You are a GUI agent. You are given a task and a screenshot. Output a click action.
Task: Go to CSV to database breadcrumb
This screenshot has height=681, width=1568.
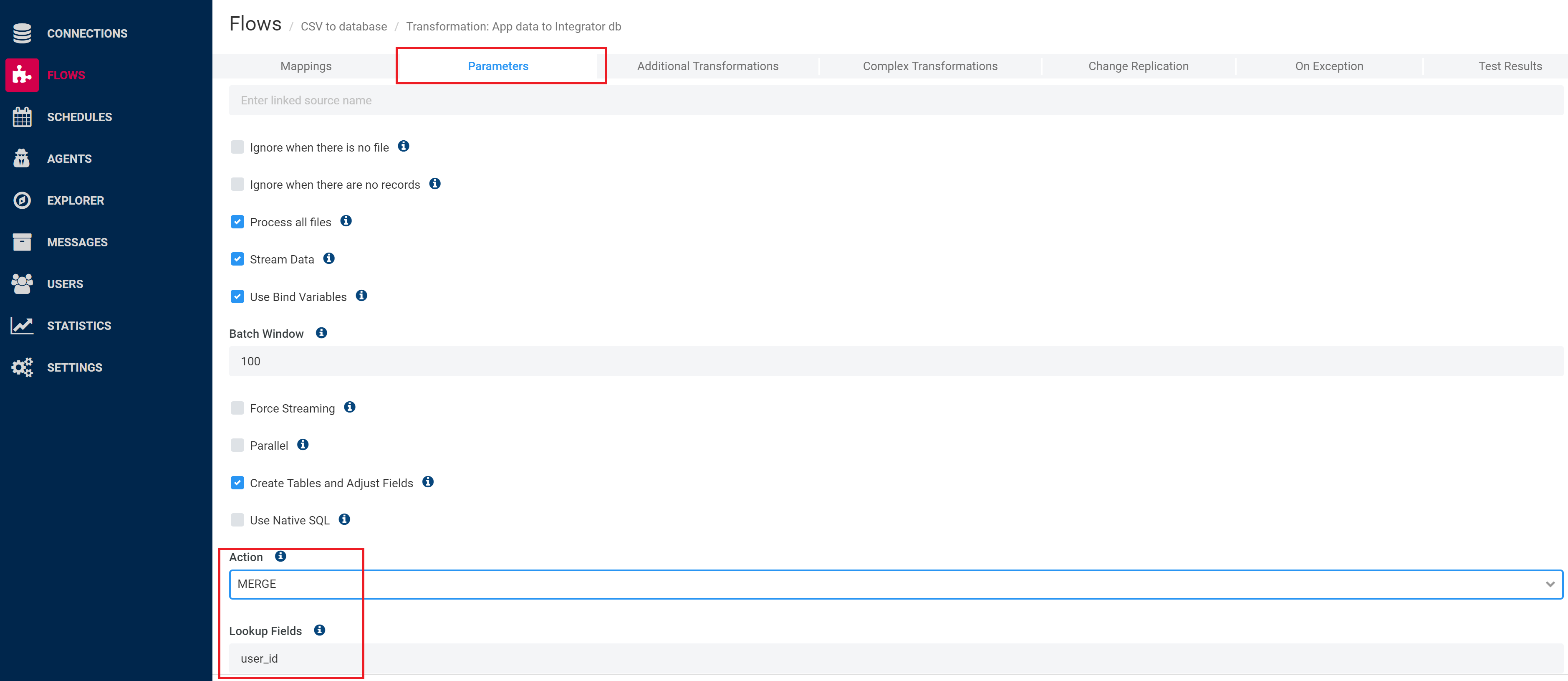coord(343,27)
